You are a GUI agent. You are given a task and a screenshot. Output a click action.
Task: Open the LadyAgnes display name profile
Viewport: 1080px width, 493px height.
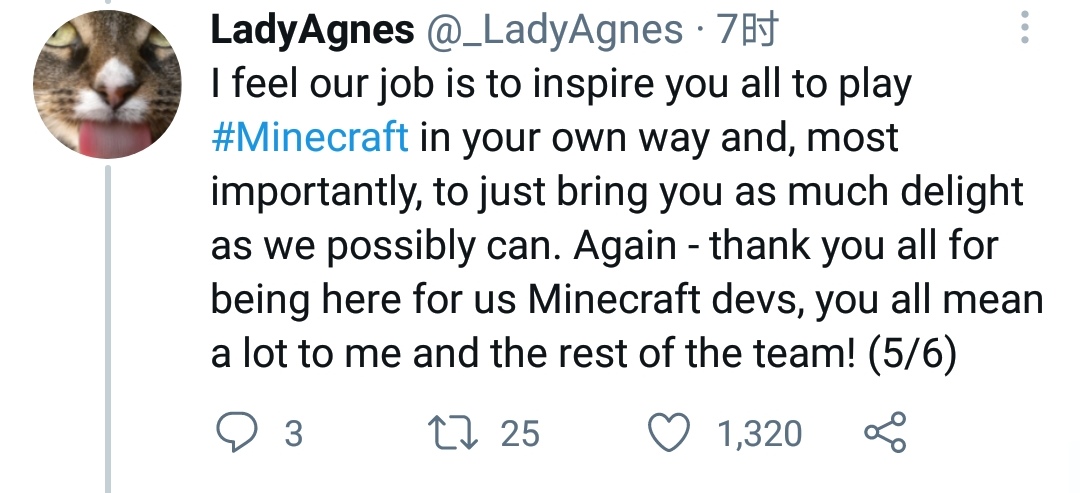coord(312,32)
